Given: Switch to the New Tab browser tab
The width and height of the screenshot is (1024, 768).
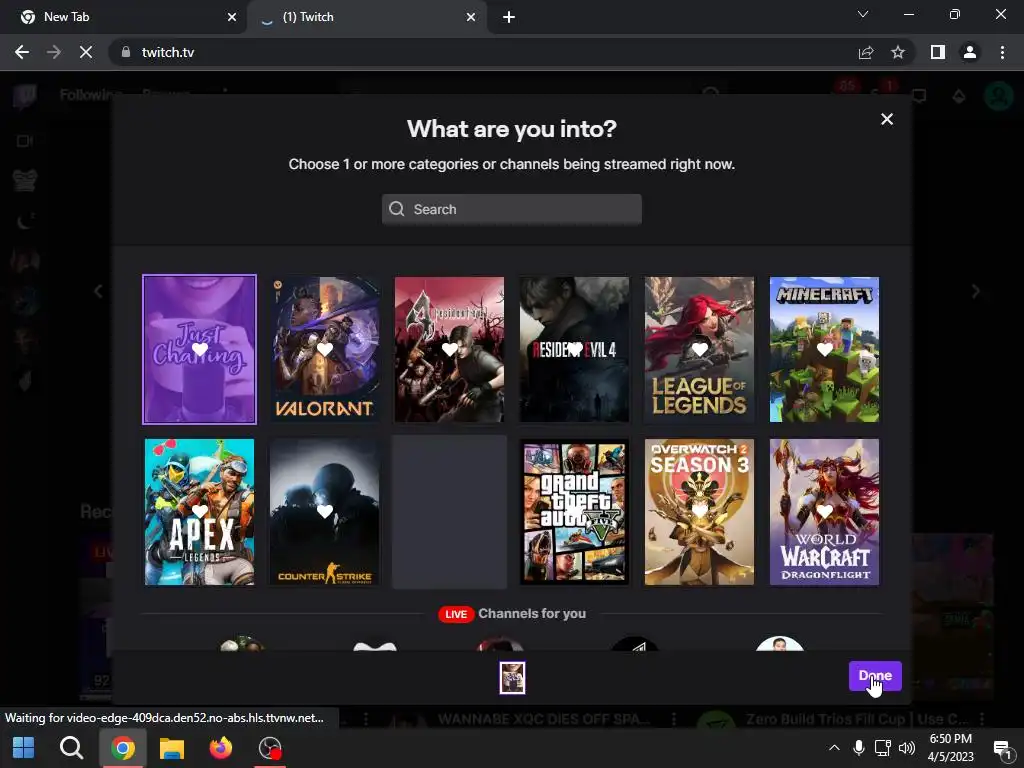Looking at the screenshot, I should 124,17.
